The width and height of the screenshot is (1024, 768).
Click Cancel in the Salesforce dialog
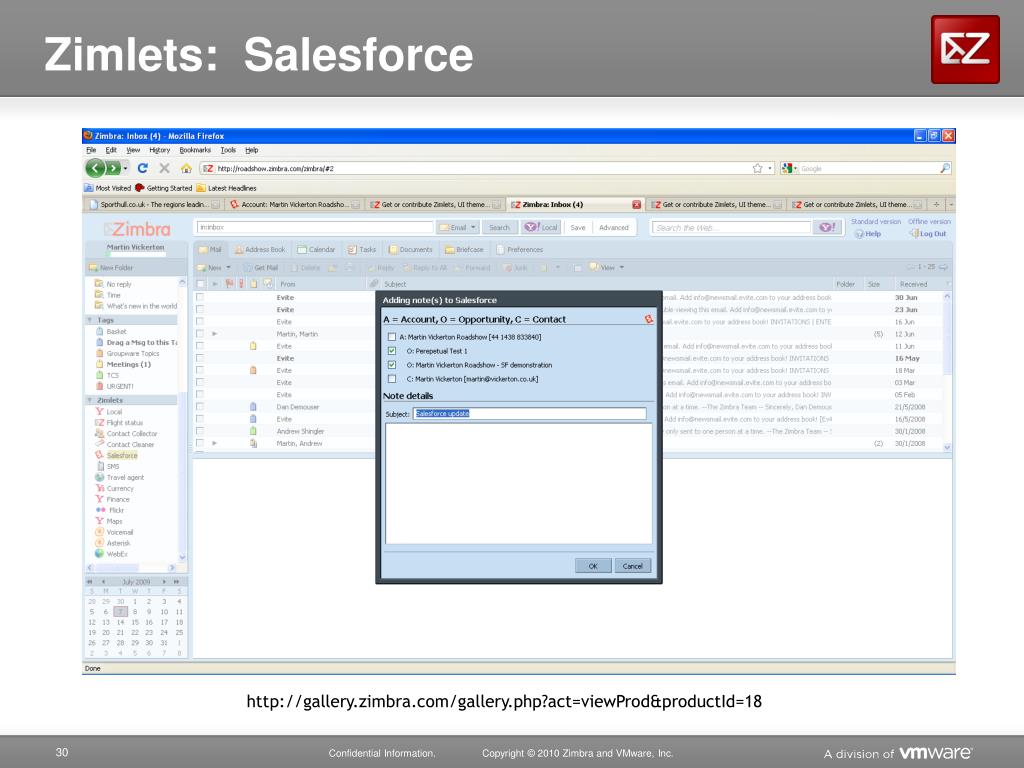point(633,566)
